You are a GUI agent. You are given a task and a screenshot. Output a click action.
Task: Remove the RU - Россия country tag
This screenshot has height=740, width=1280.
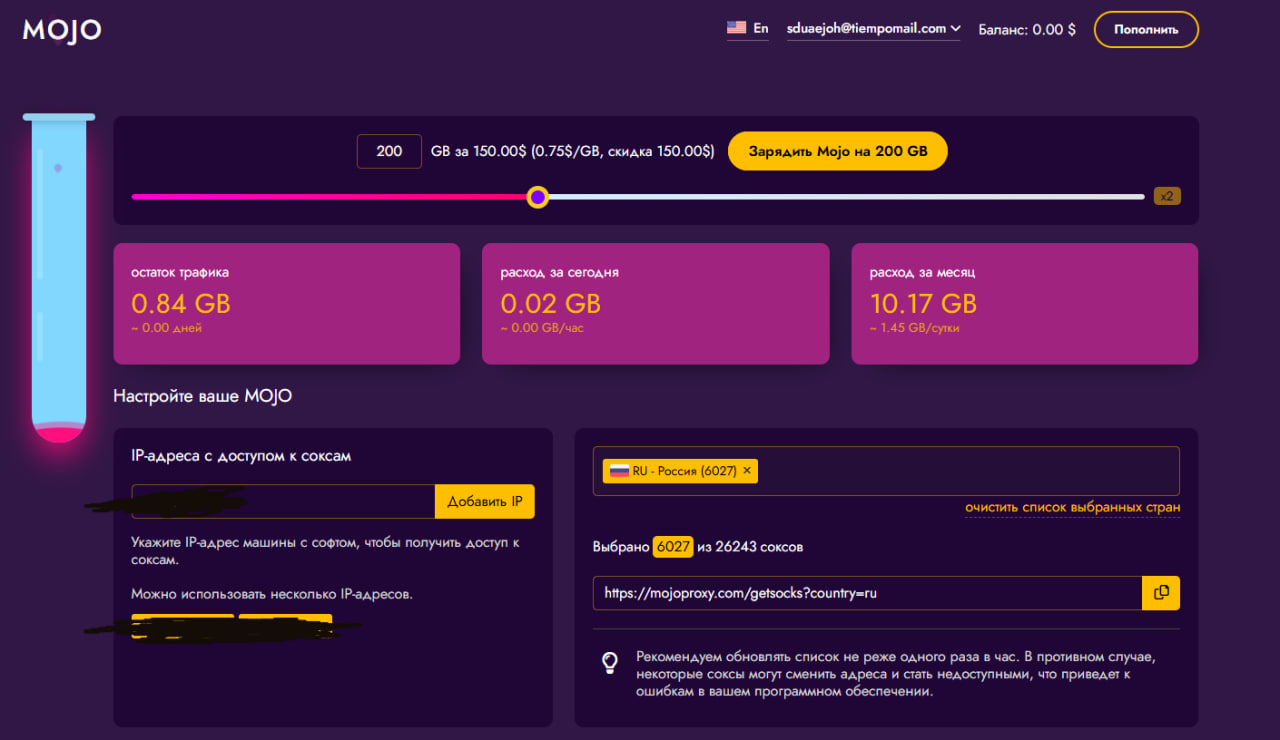(x=747, y=471)
